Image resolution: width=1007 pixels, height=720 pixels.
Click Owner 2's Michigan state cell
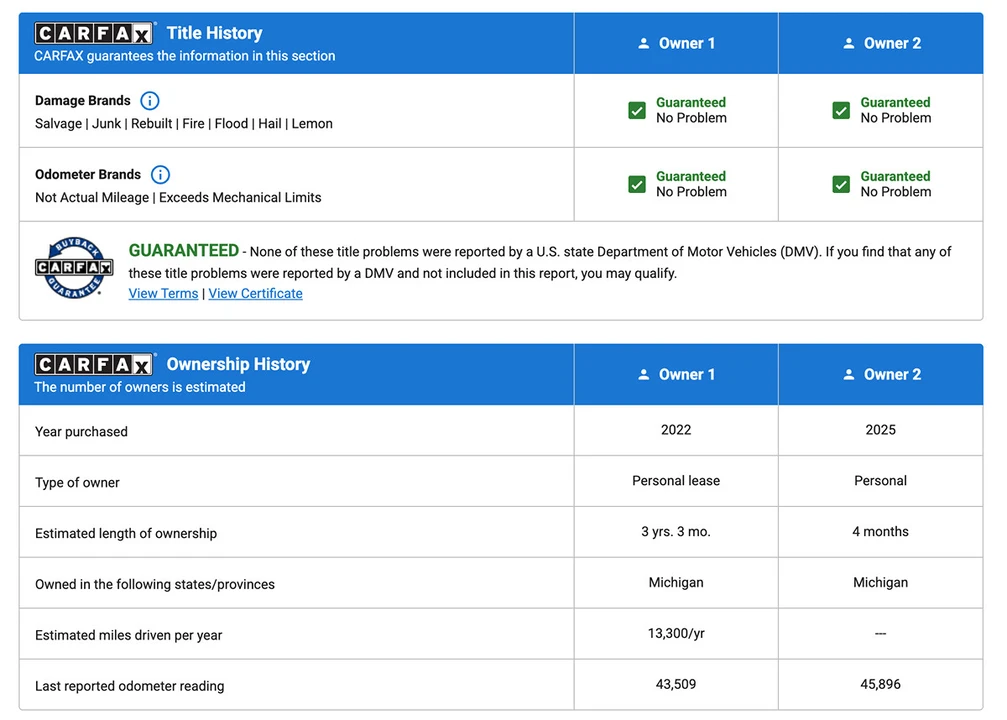point(880,583)
